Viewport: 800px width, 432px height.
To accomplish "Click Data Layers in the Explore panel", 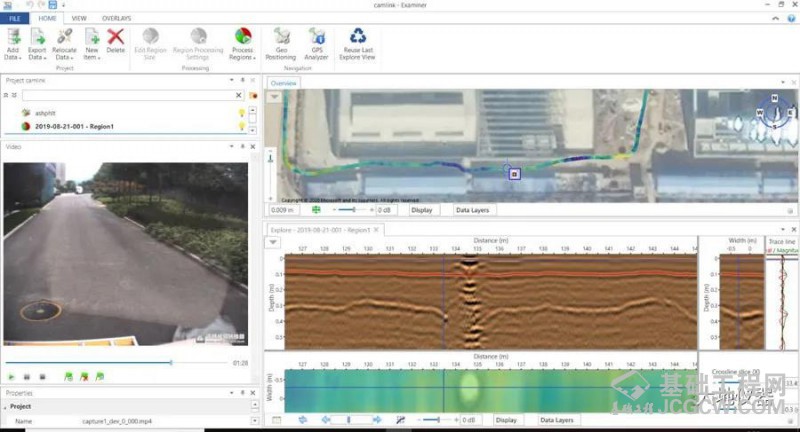I will pyautogui.click(x=557, y=421).
